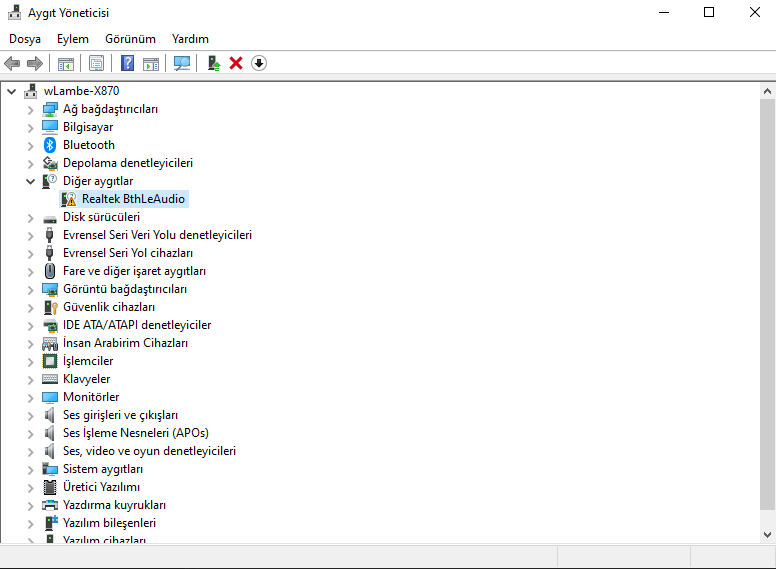The height and width of the screenshot is (569, 776).
Task: Select Ses, video ve oyun denetleyicileri
Action: tap(149, 451)
